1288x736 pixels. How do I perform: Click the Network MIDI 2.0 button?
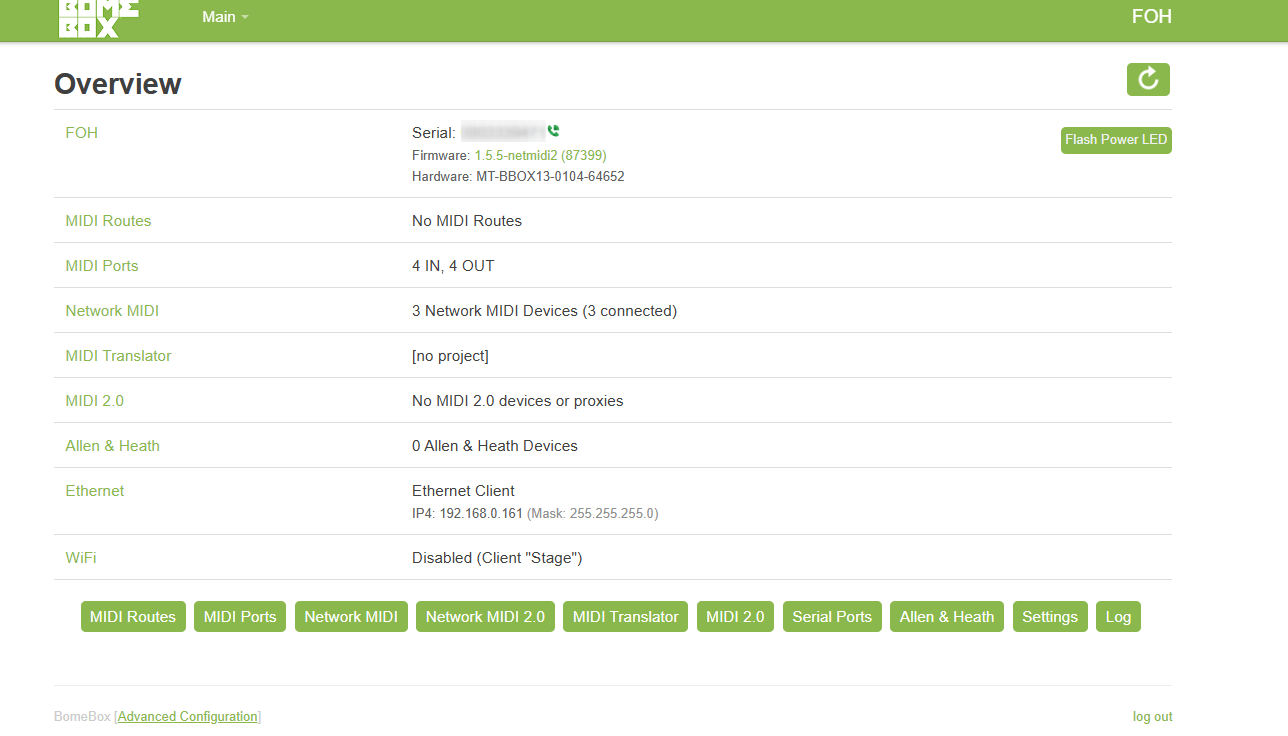click(x=485, y=617)
